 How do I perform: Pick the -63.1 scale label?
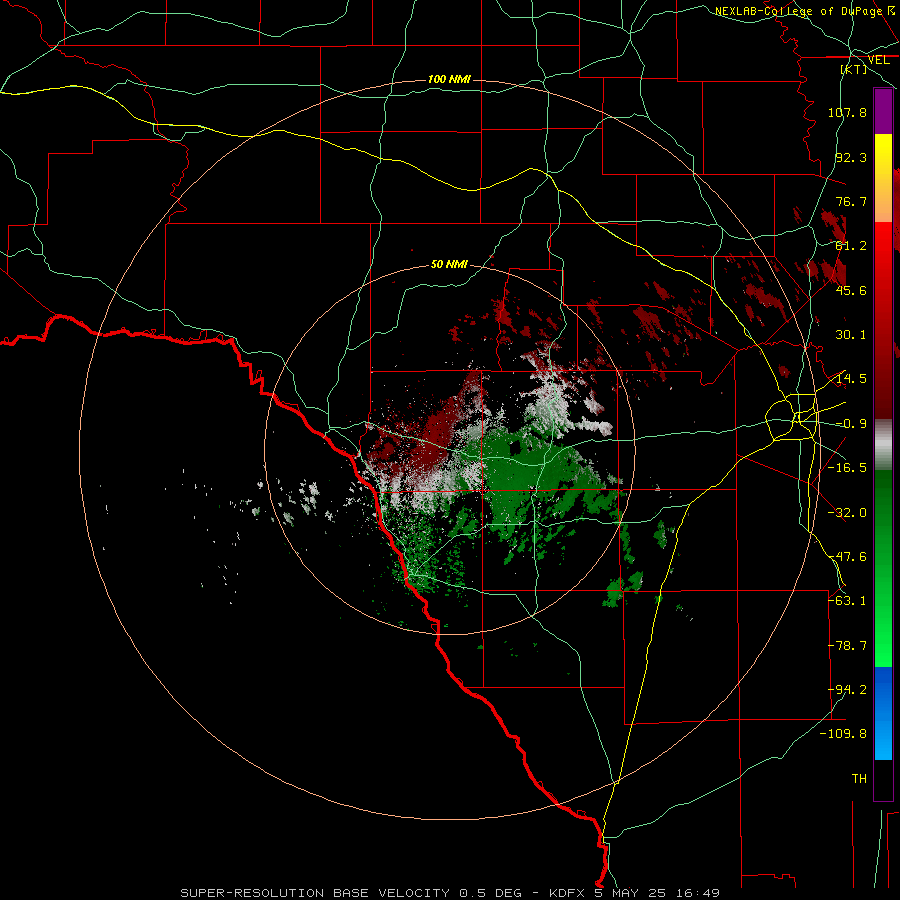(x=847, y=601)
